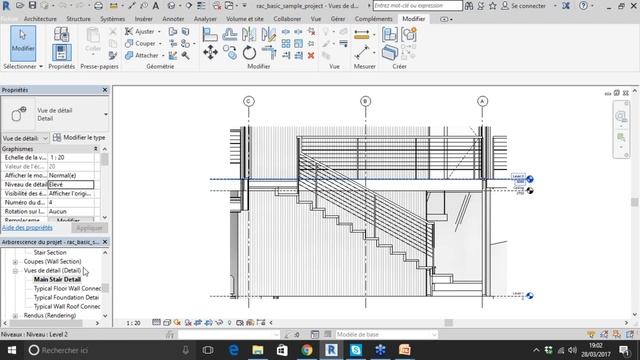Open the Ajuster dropdown arrow

click(159, 31)
